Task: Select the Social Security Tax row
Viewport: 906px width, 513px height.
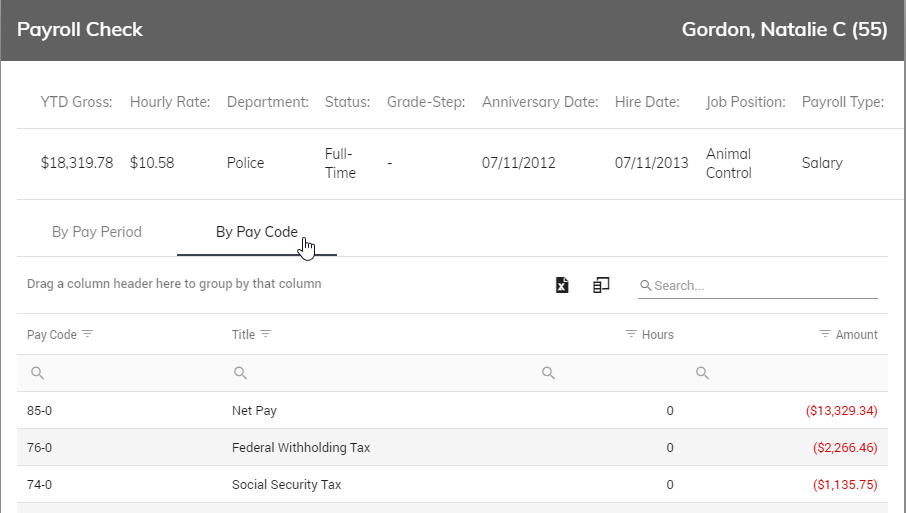Action: coord(452,484)
